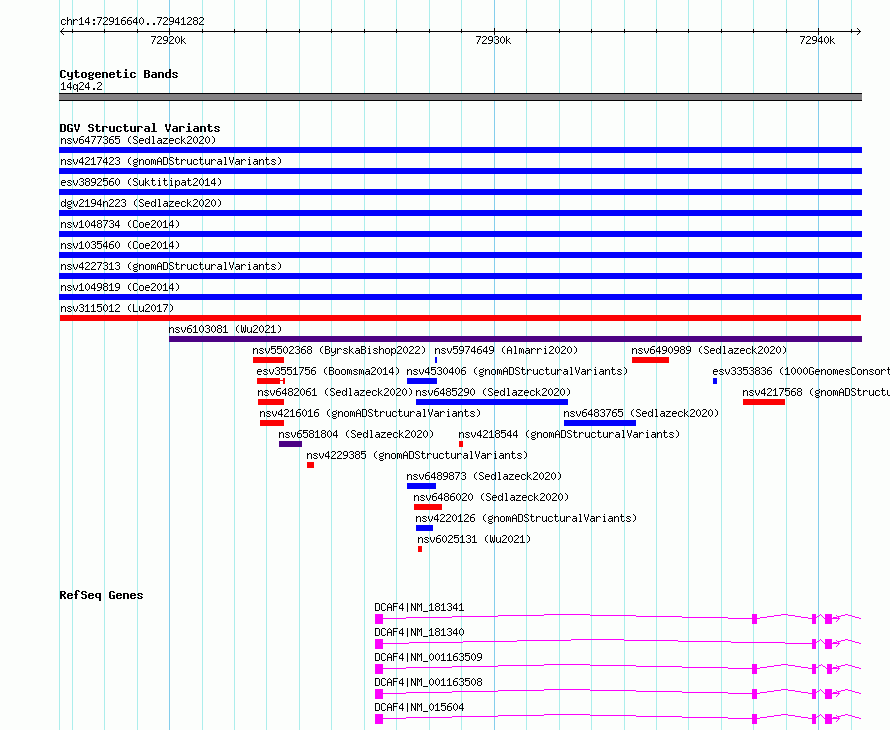This screenshot has width=890, height=730.
Task: Select red bar under nsv6490989 (Sedlazeck2020)
Action: [650, 360]
